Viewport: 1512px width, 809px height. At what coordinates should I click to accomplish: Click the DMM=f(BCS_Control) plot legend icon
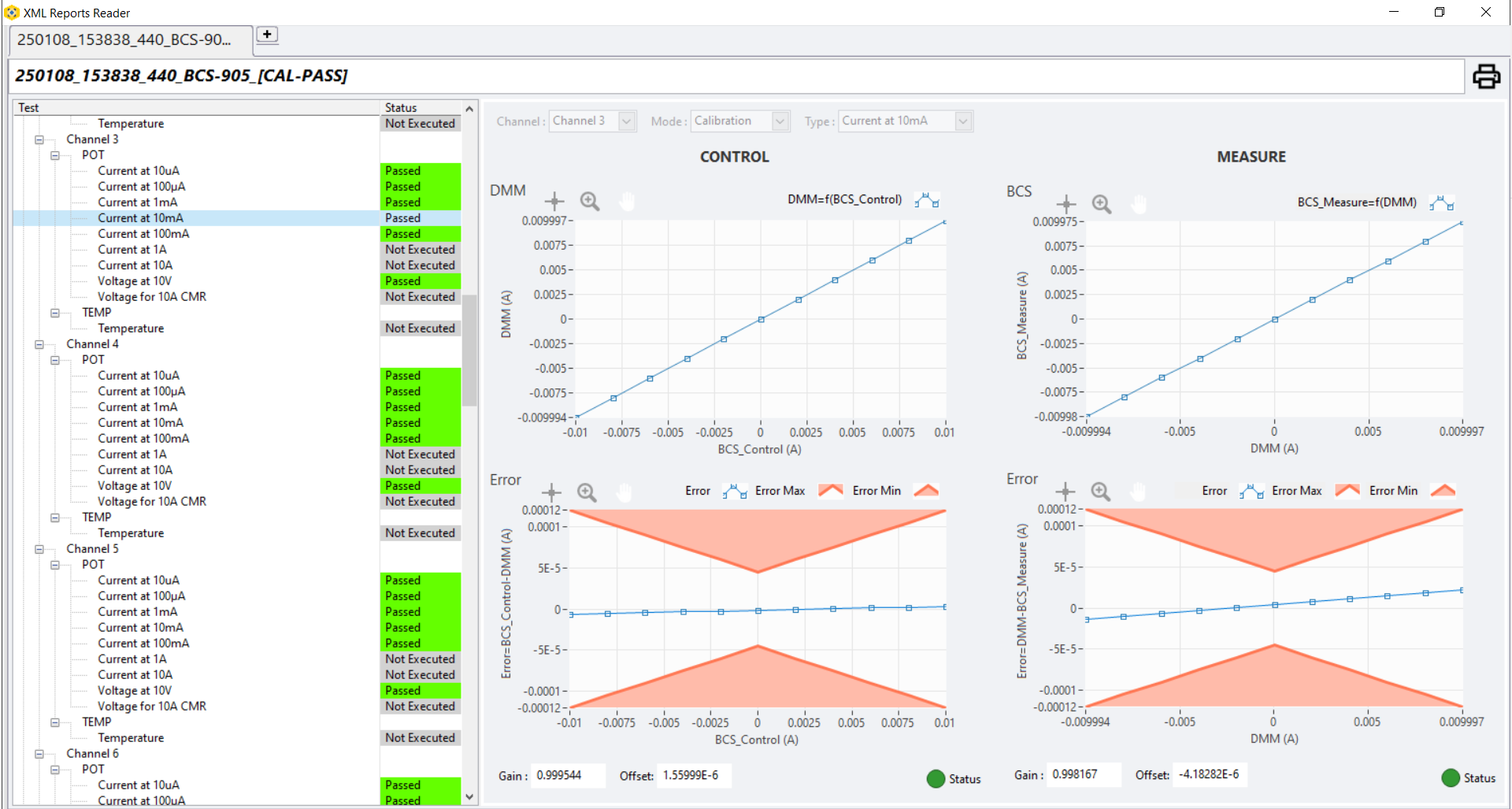[927, 200]
